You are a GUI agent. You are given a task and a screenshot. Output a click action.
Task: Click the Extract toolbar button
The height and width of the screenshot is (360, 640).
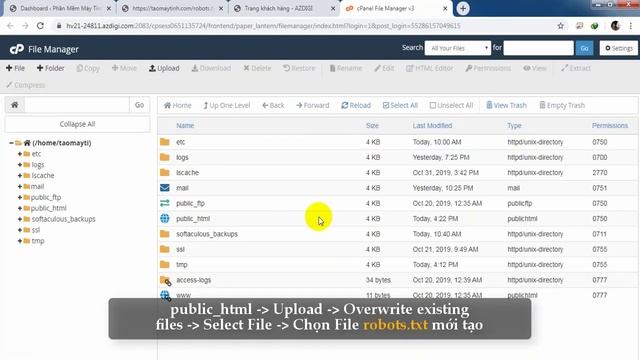click(x=576, y=68)
